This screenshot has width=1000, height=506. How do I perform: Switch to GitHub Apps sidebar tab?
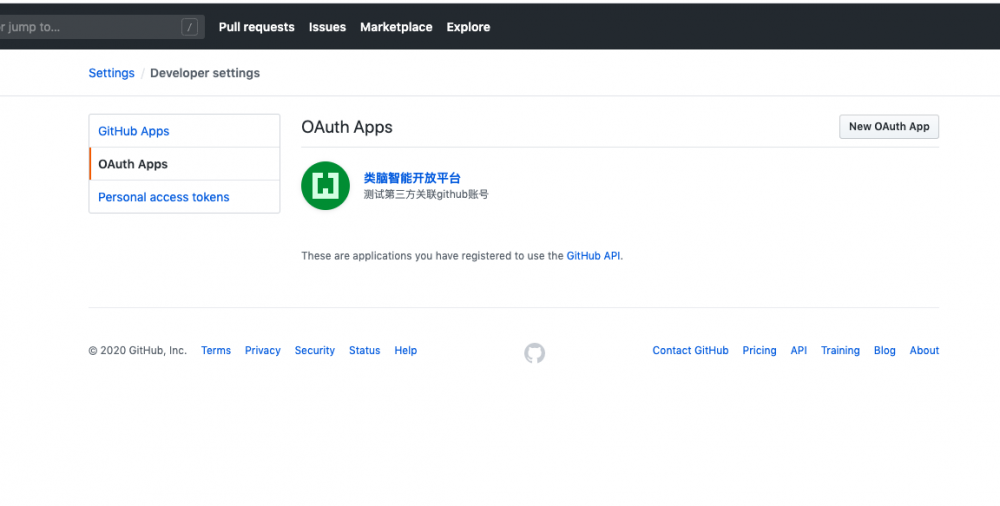click(134, 131)
